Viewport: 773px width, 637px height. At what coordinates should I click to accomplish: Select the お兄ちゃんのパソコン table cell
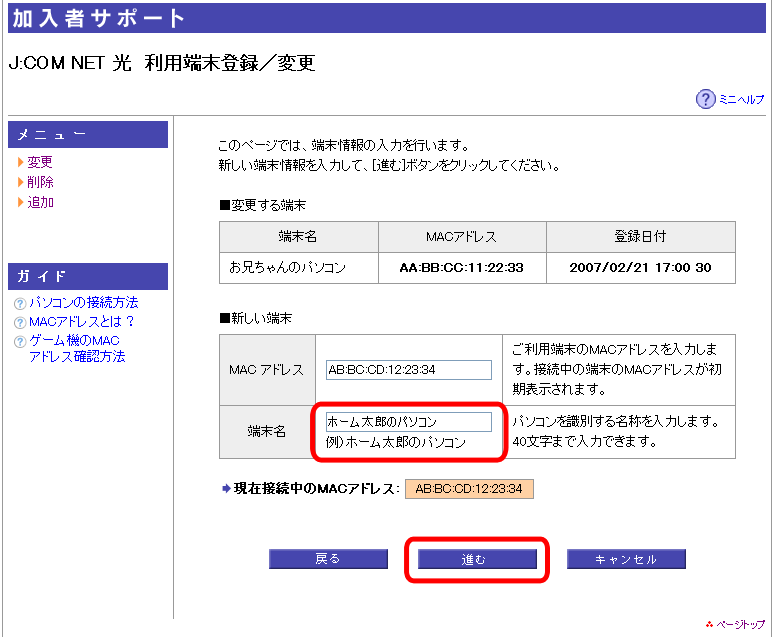tap(299, 268)
